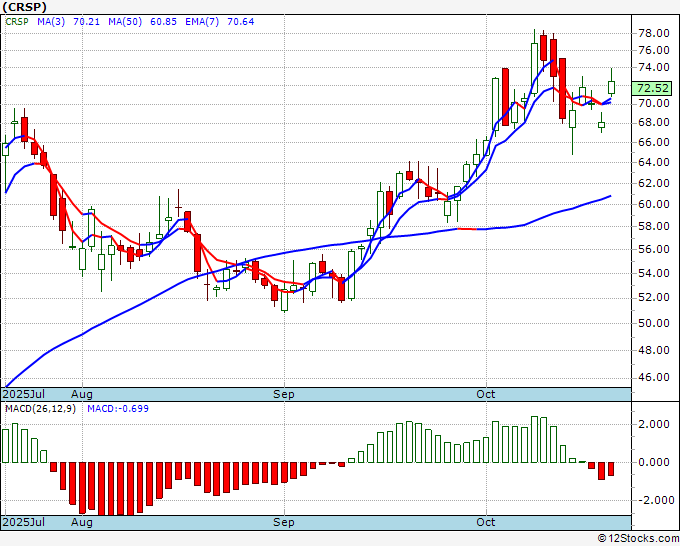Viewport: 680px width, 546px height.
Task: Click the 58.00 price axis label
Action: click(x=654, y=226)
